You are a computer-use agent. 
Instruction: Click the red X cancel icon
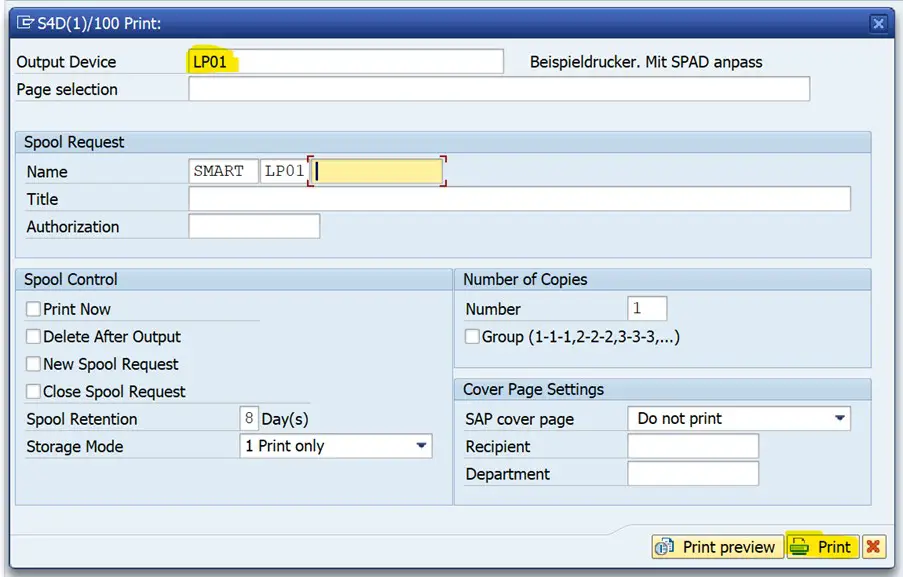click(x=874, y=547)
